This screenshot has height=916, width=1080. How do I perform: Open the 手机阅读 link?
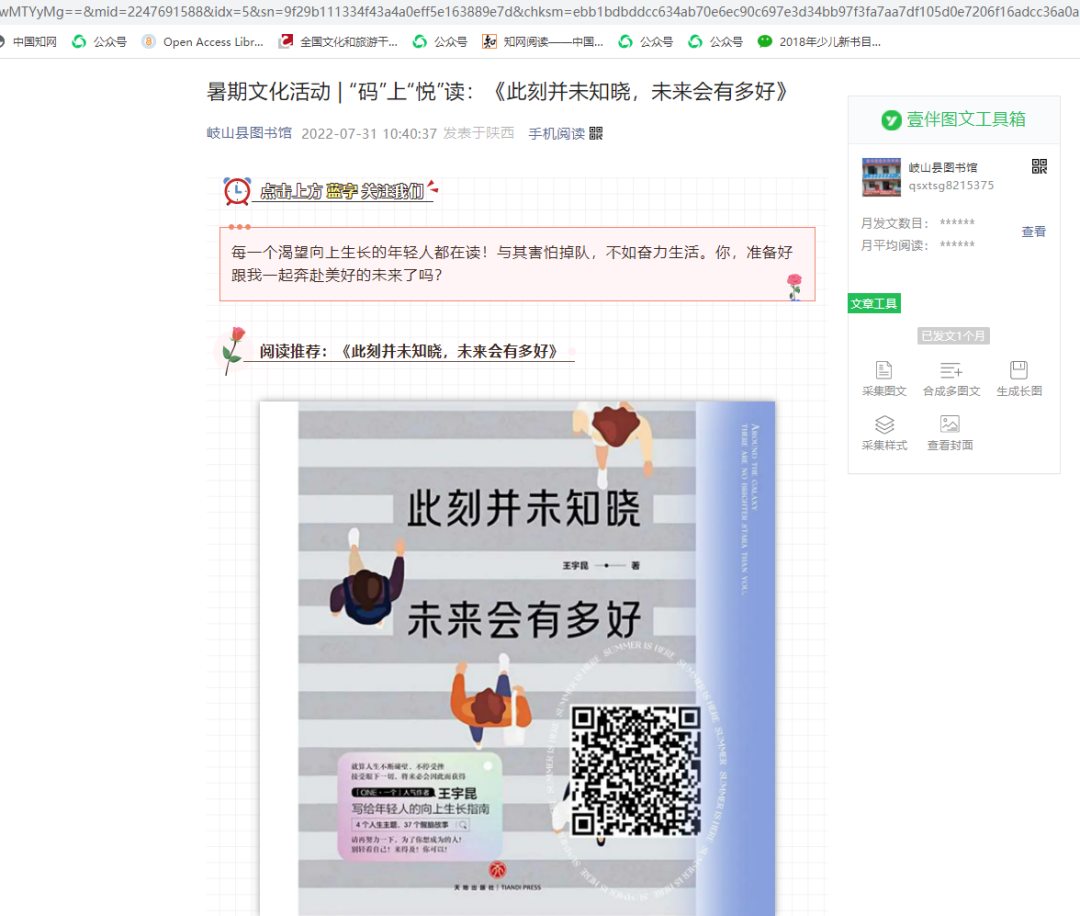(x=557, y=134)
